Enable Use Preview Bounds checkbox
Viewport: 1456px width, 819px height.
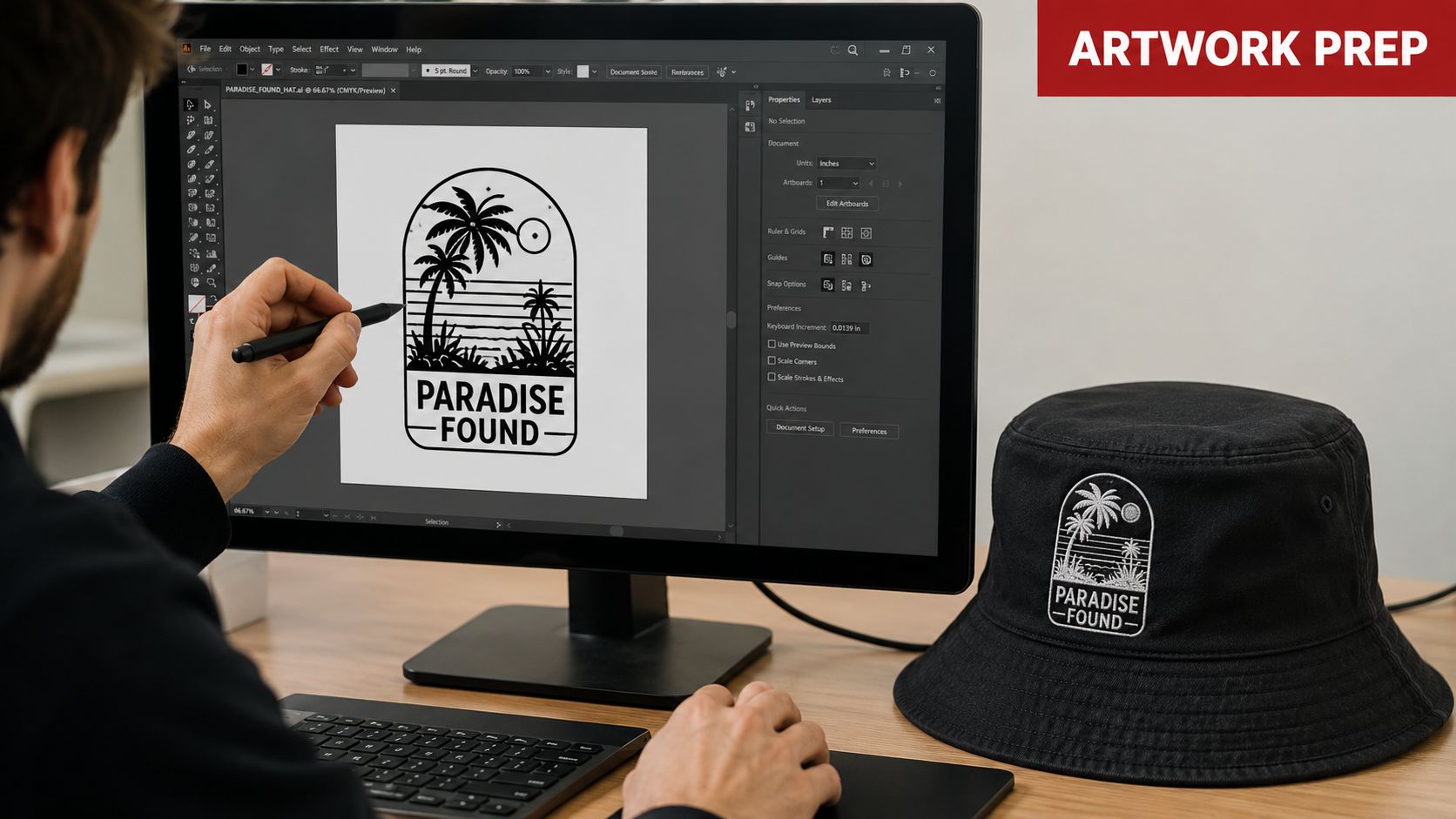(772, 345)
